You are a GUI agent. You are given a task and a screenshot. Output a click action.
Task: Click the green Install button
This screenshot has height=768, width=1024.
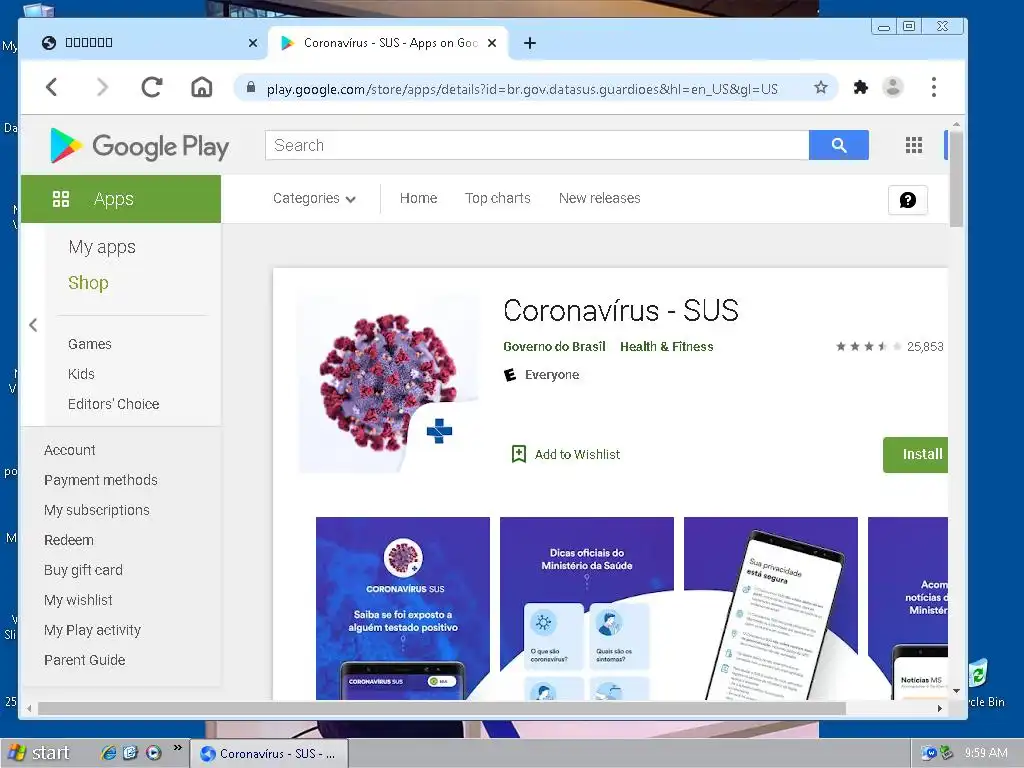(916, 455)
